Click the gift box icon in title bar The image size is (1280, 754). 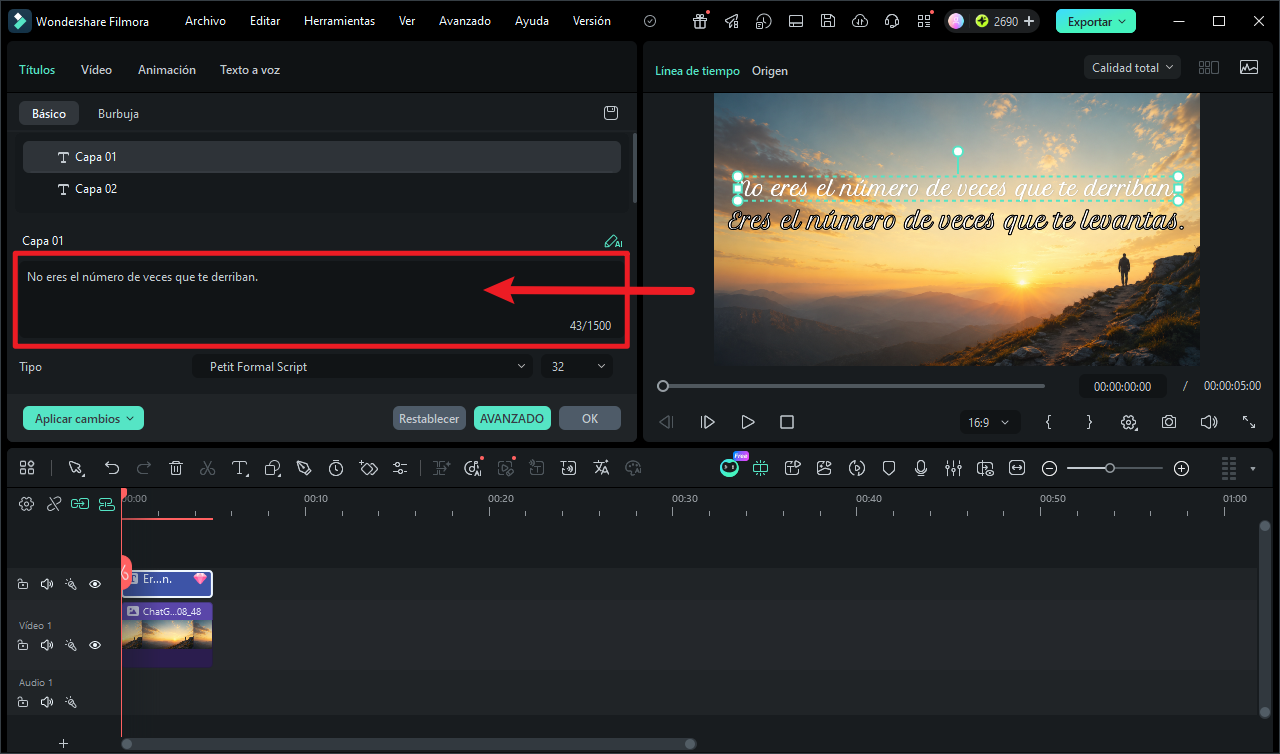tap(700, 21)
